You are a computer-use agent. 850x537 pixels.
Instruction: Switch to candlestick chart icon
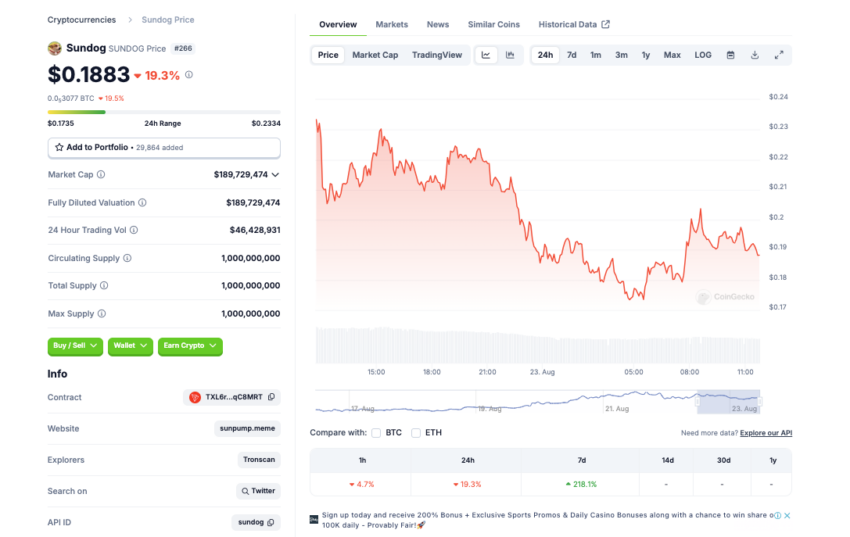pyautogui.click(x=510, y=55)
